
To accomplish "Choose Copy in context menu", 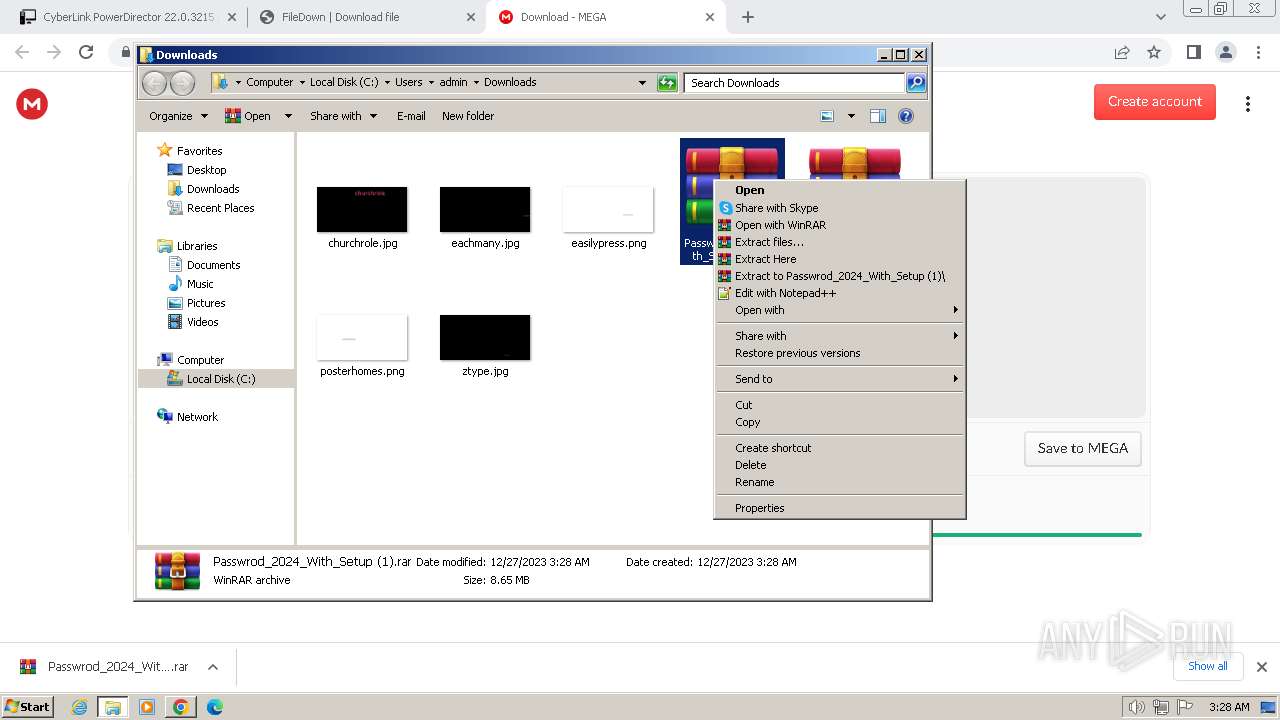I will [839, 422].
